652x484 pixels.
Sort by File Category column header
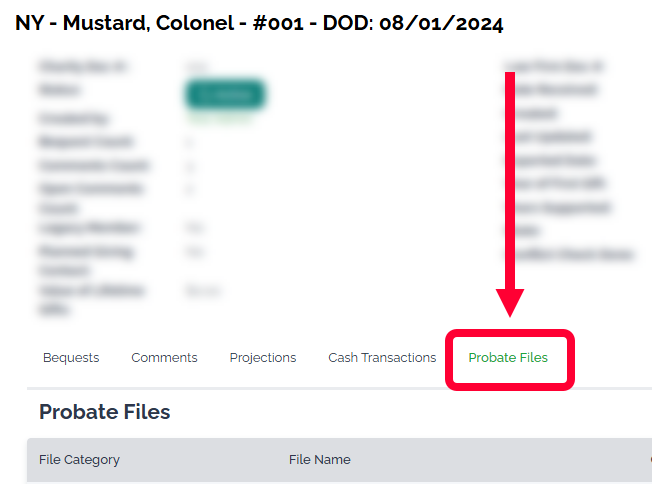79,460
